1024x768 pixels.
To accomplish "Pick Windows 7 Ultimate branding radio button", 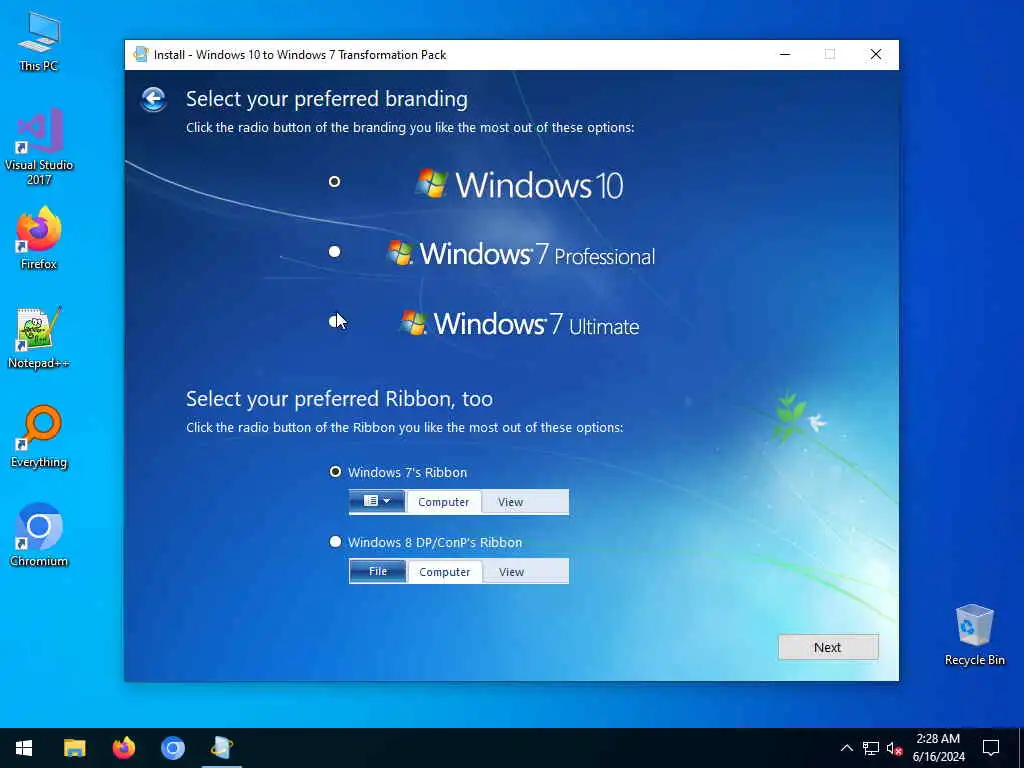I will click(x=334, y=321).
